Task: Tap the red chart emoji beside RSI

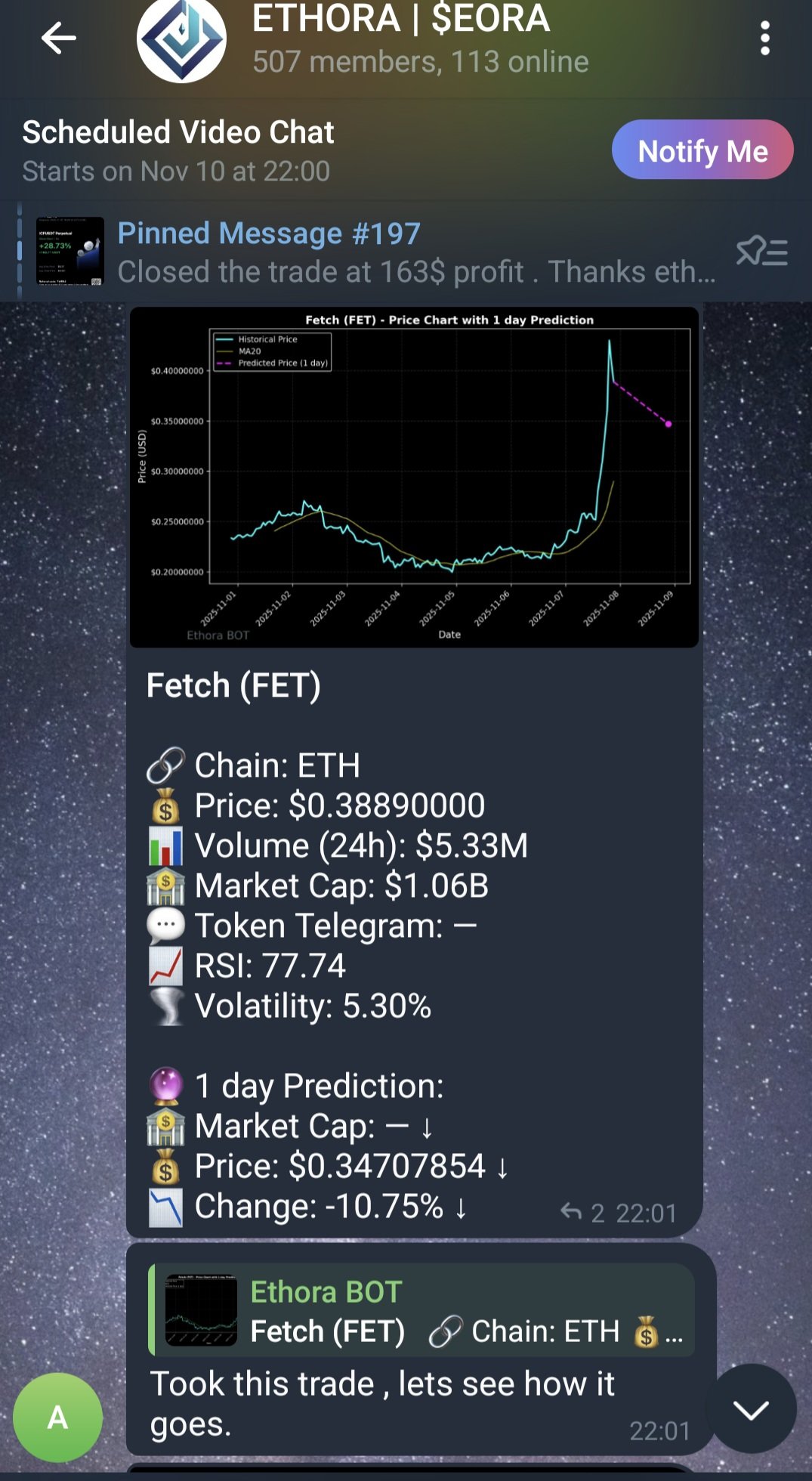Action: 165,966
